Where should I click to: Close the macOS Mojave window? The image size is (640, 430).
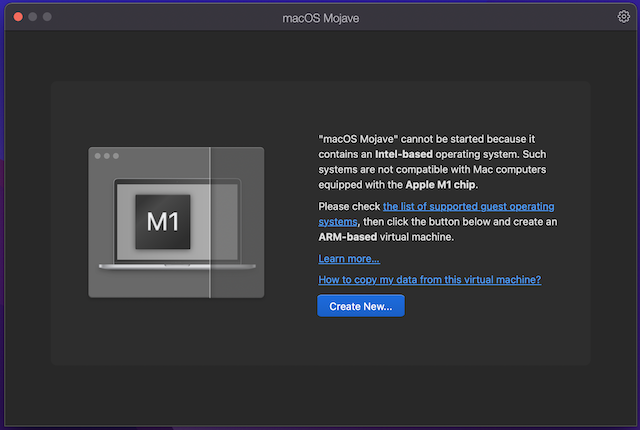point(18,17)
